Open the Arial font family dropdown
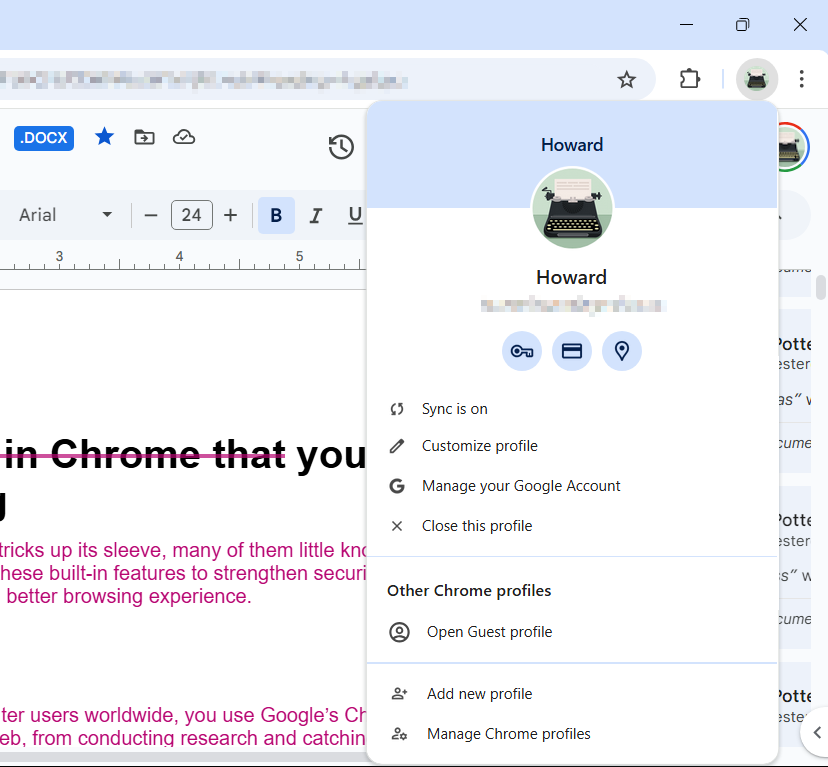The width and height of the screenshot is (828, 767). click(63, 215)
